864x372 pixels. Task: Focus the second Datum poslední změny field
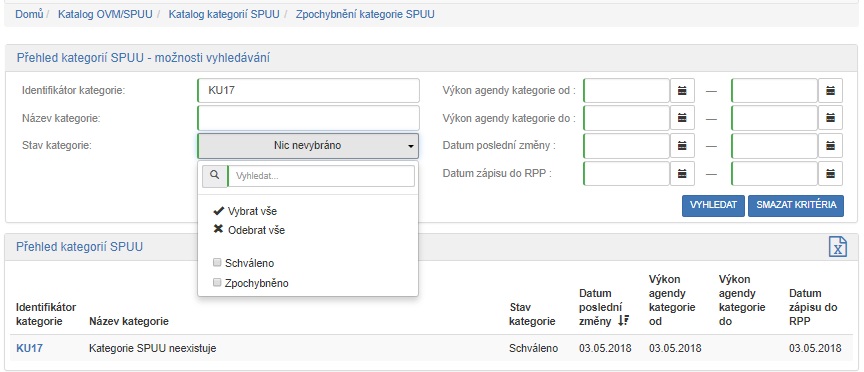tap(774, 146)
